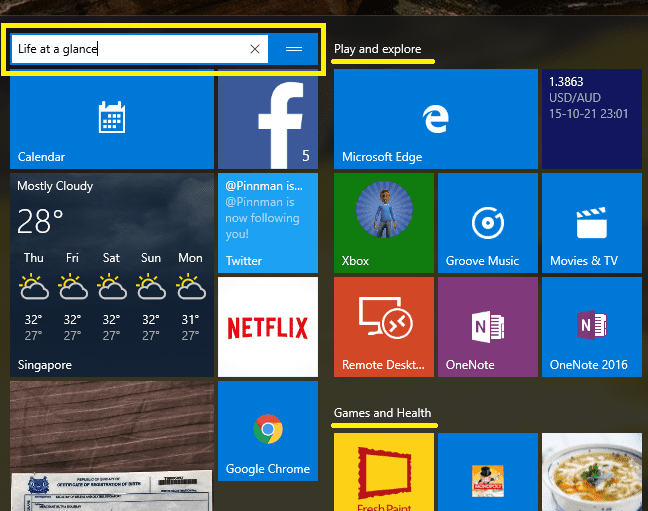This screenshot has width=648, height=511.
Task: Open the Facebook tile
Action: click(268, 119)
